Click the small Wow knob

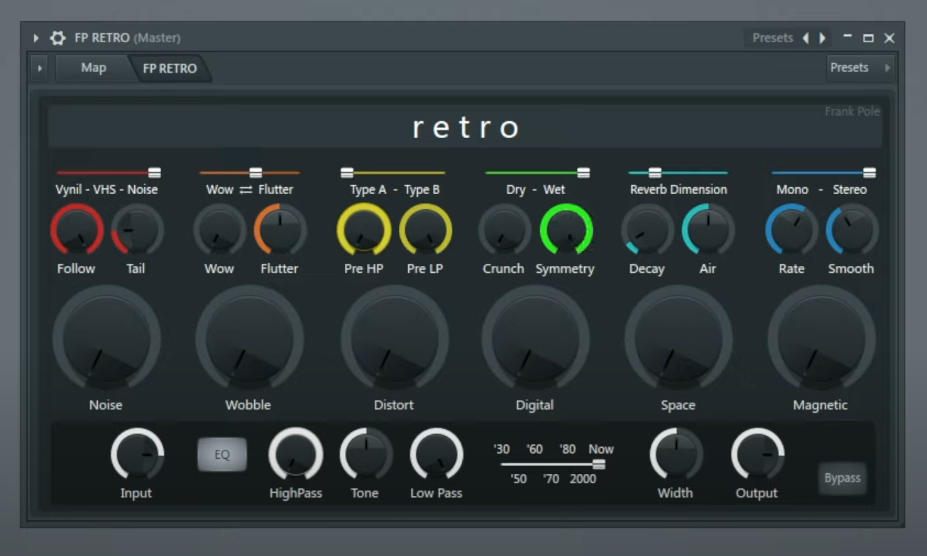pos(219,229)
